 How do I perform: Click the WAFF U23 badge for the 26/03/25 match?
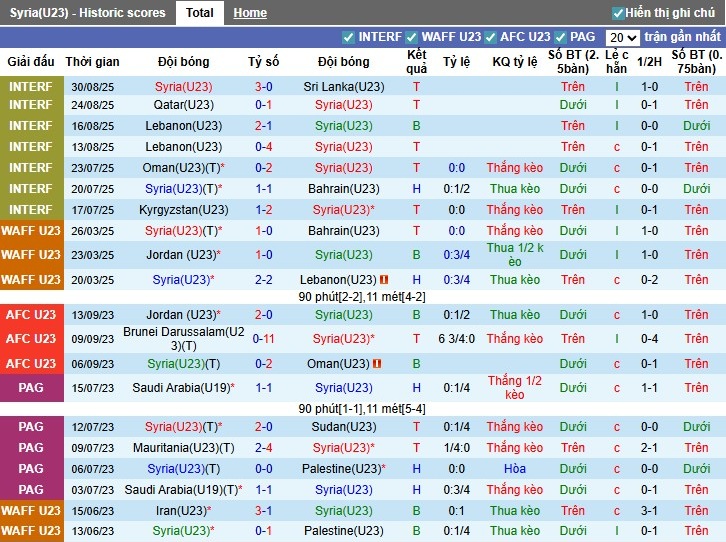(31, 230)
